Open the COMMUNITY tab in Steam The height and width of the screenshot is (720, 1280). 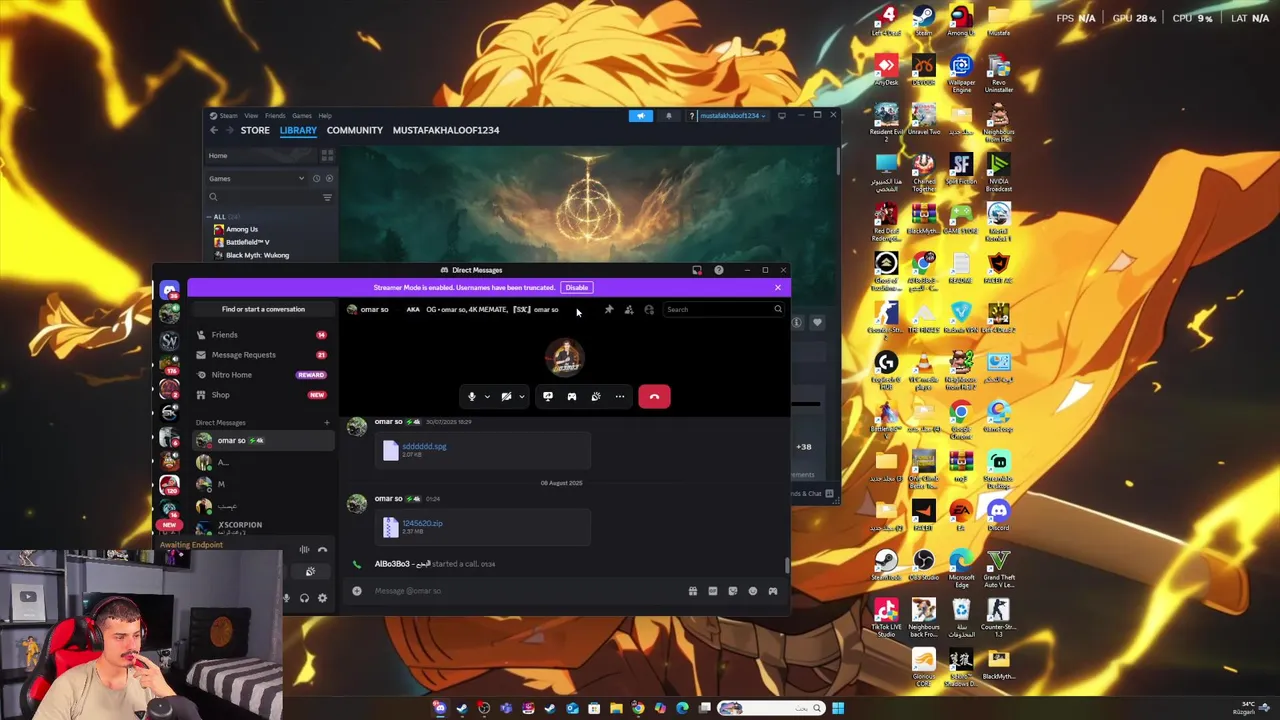click(x=354, y=130)
